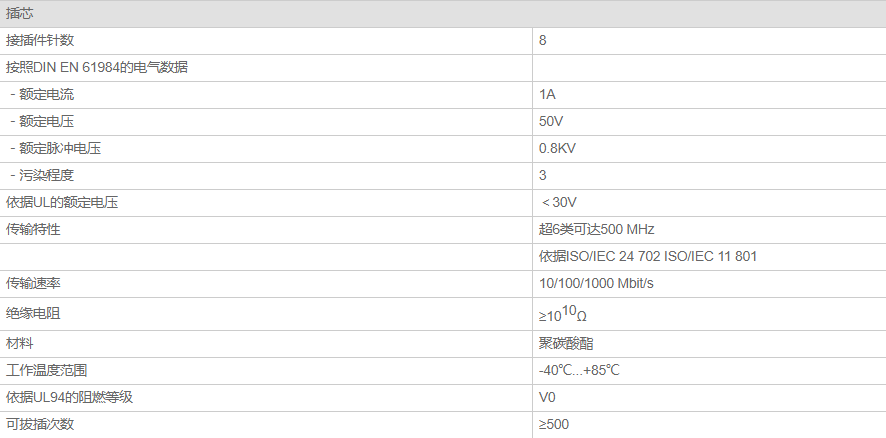Click the 额定电压 row label
Viewport: 886px width, 438px height.
(44, 122)
